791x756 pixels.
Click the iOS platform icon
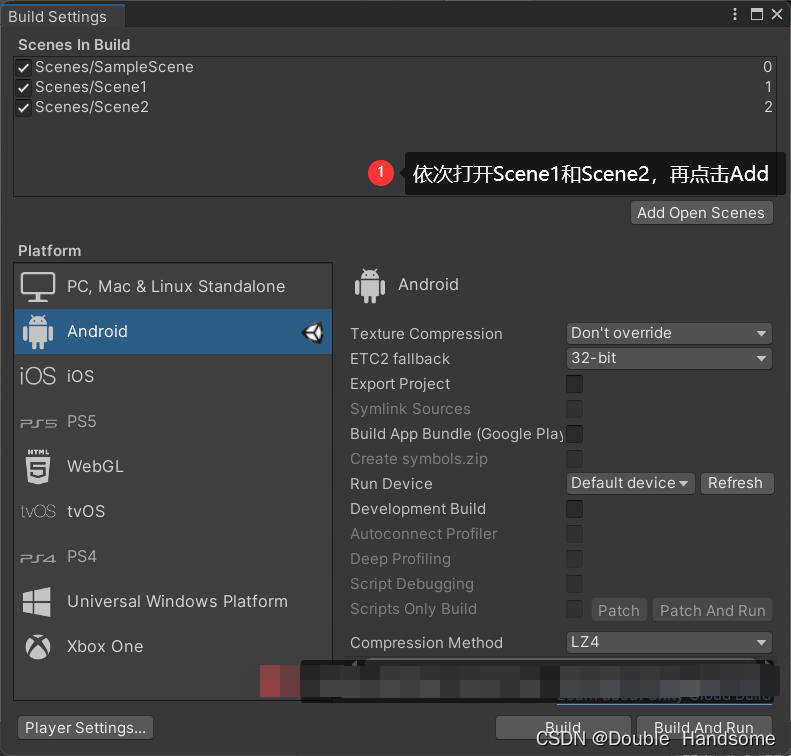tap(37, 376)
